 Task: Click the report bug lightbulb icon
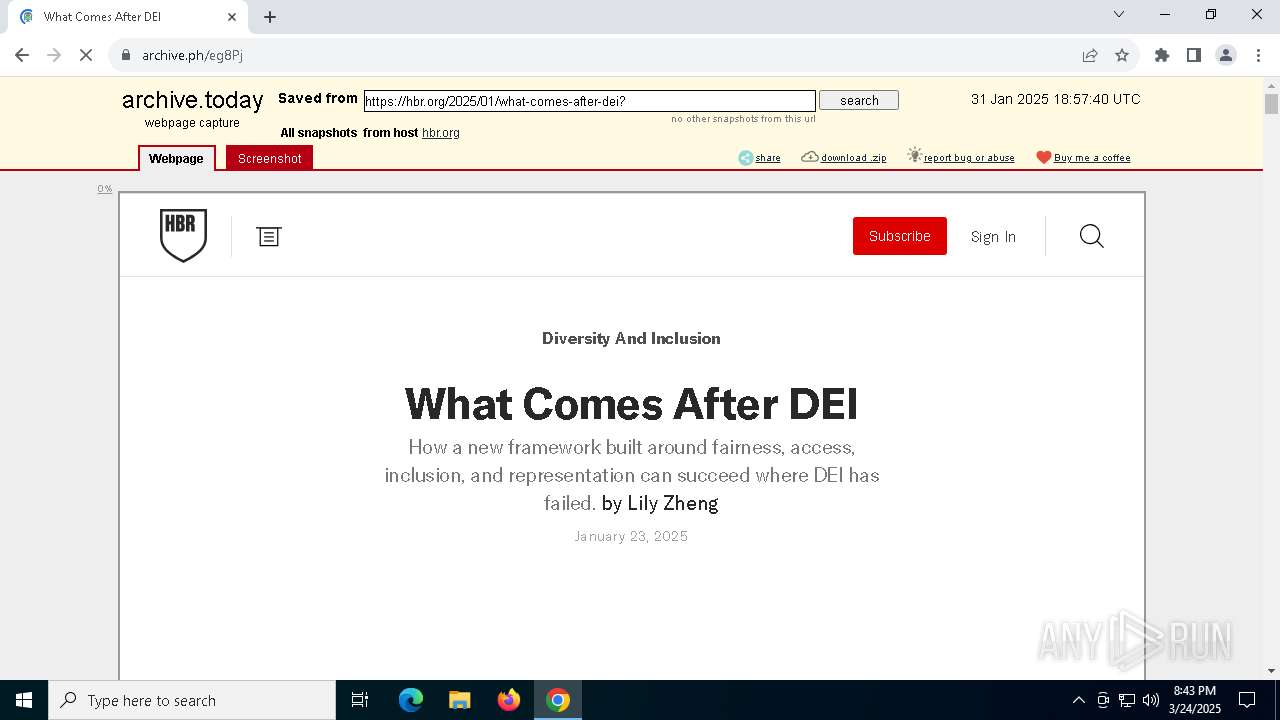click(914, 155)
